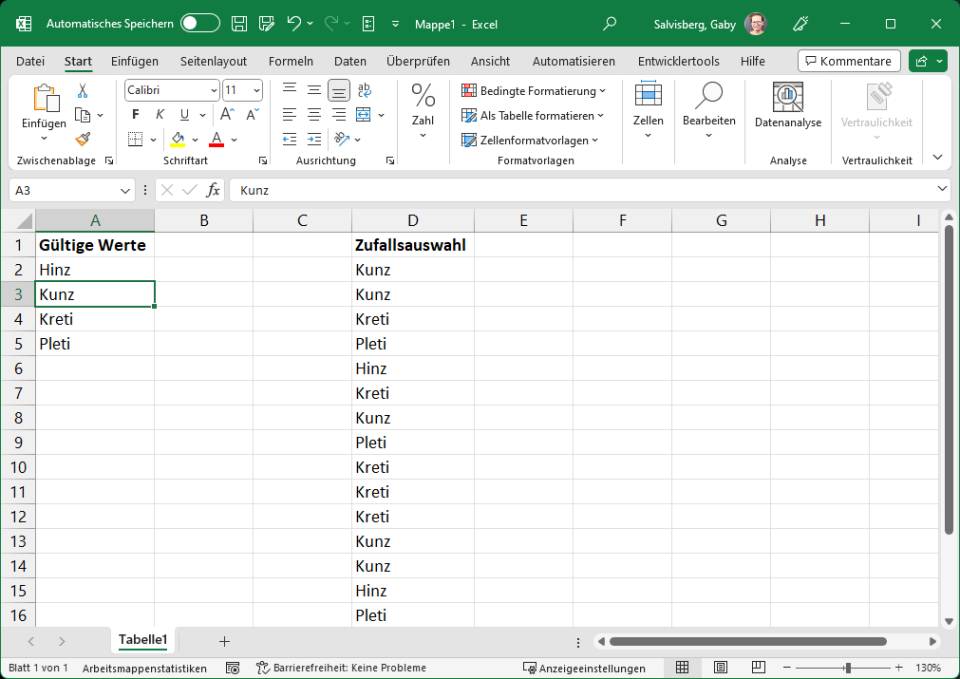
Task: Open the Datei menu
Action: [x=29, y=60]
